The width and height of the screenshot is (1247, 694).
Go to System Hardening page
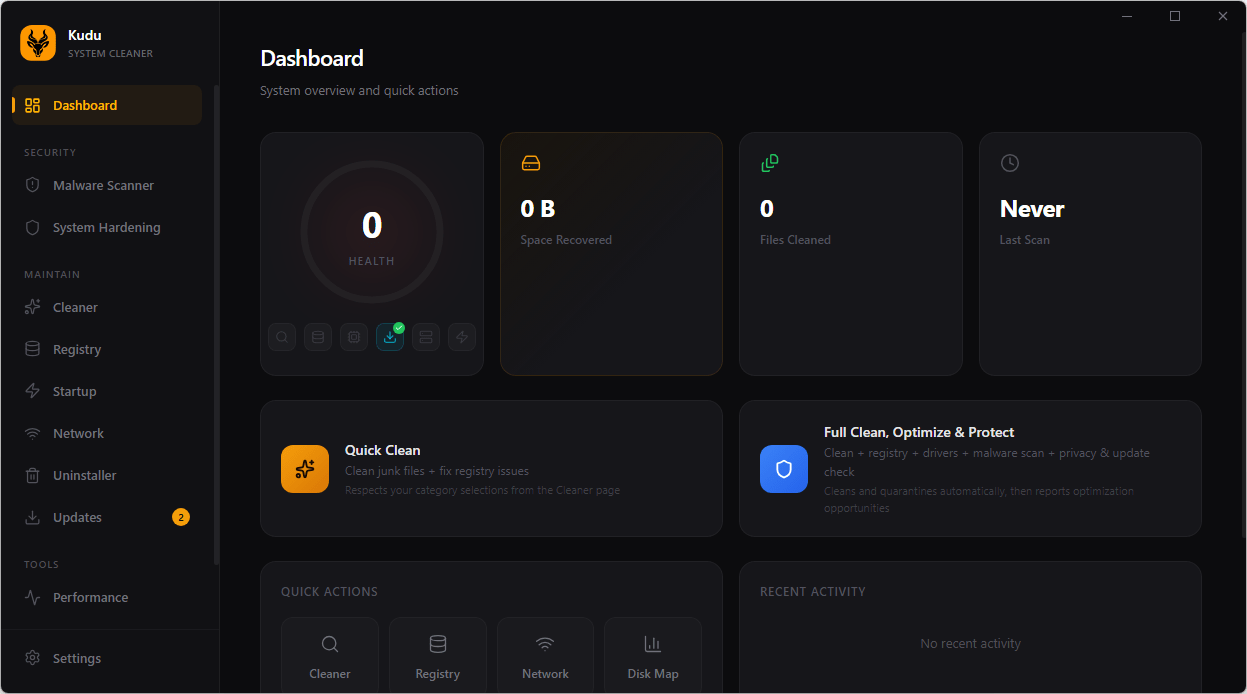[106, 227]
